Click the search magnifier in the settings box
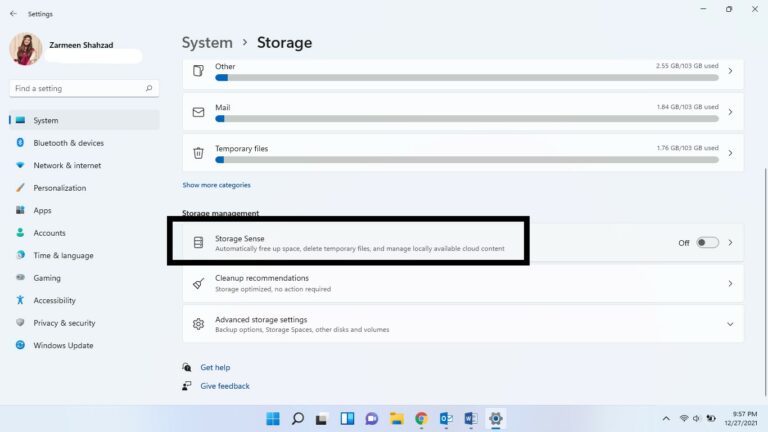Viewport: 768px width, 432px height. pos(149,88)
